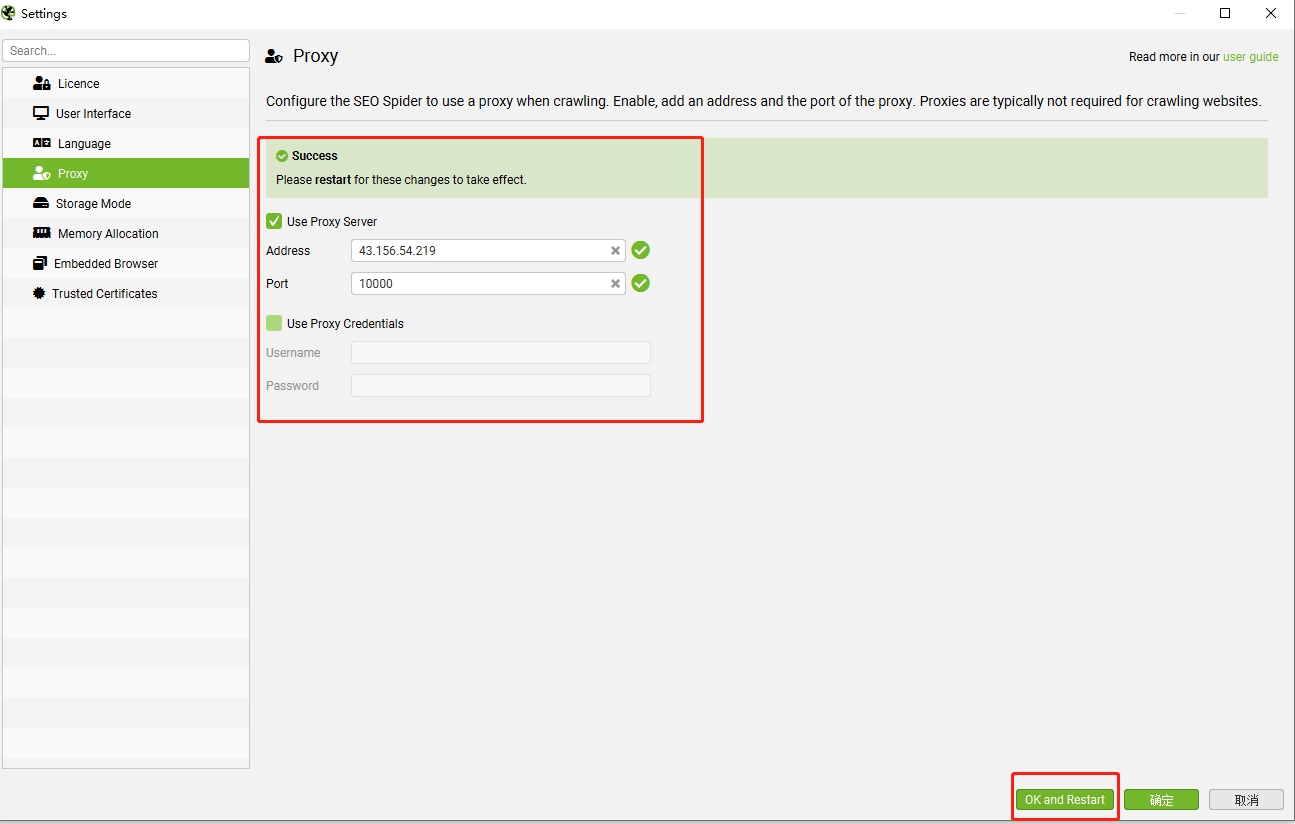Click the Memory Allocation chip icon
The image size is (1295, 824).
tap(42, 234)
